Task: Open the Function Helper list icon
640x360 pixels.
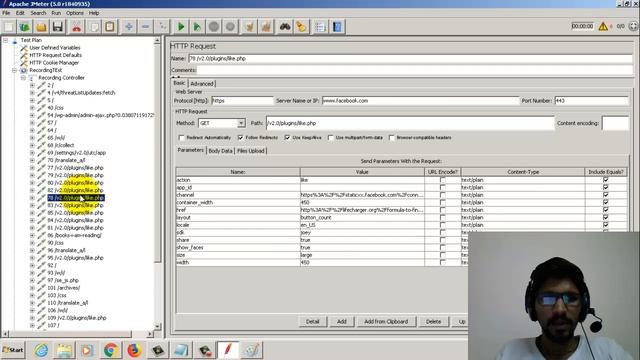Action: [320, 27]
